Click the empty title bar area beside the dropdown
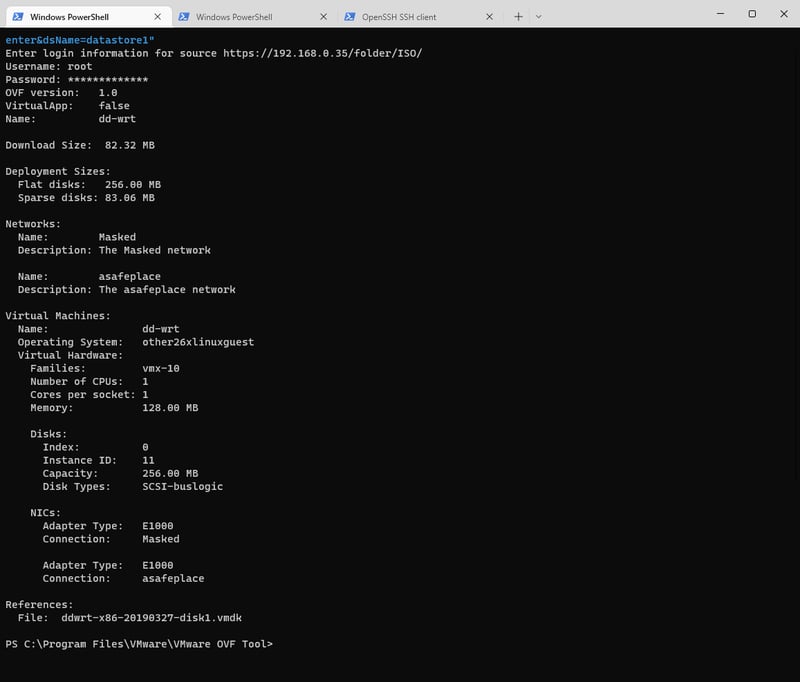The width and height of the screenshot is (800, 682). (x=620, y=14)
